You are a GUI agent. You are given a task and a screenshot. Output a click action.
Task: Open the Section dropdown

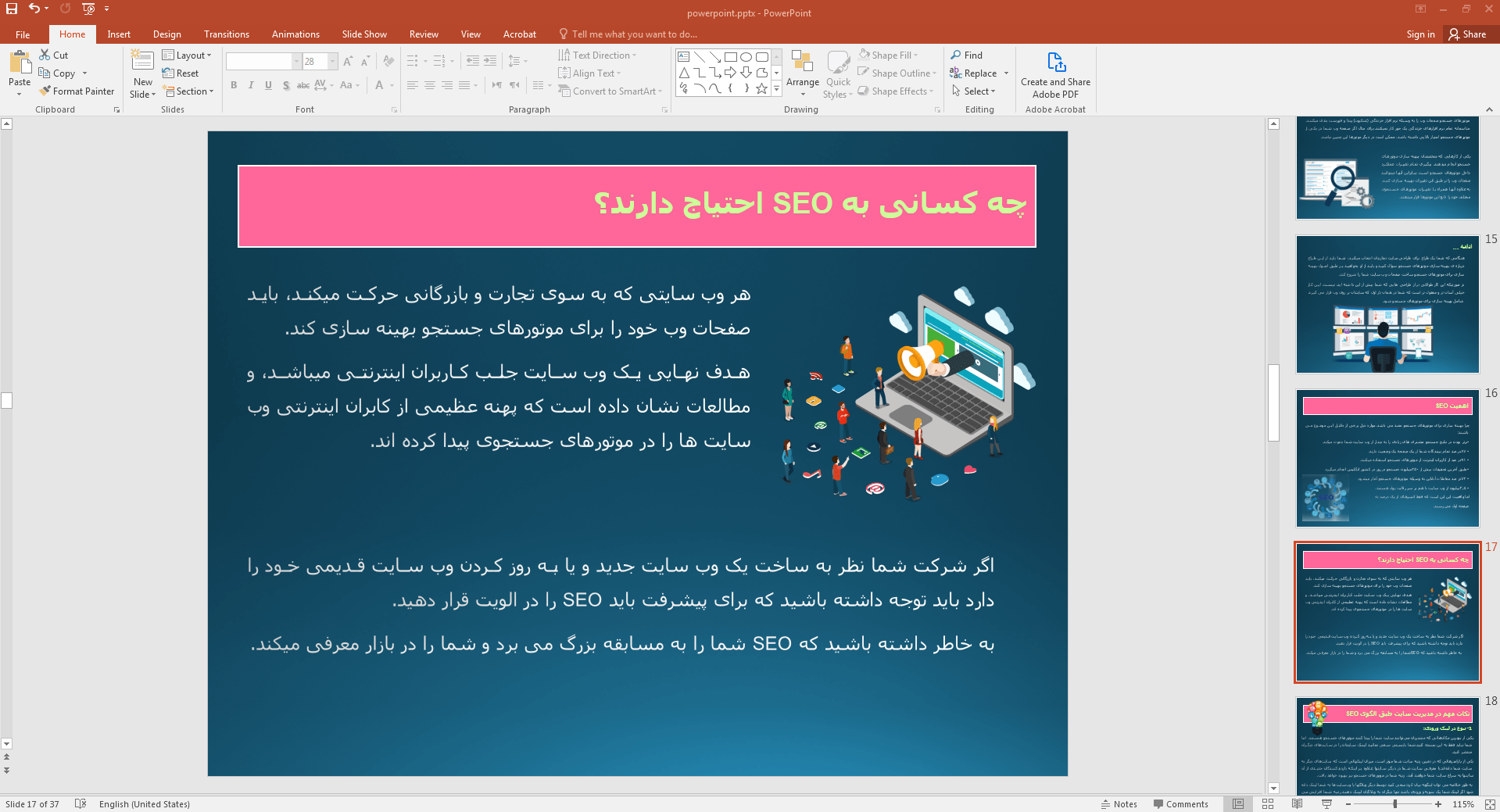point(188,91)
